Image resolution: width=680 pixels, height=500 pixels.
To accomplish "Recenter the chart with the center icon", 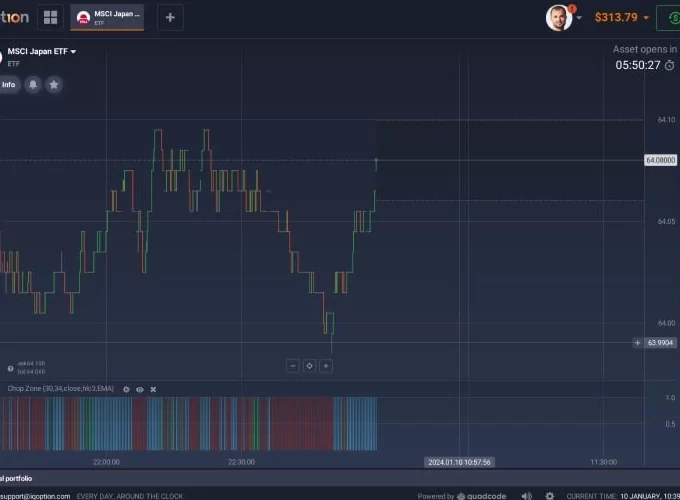I will point(309,366).
